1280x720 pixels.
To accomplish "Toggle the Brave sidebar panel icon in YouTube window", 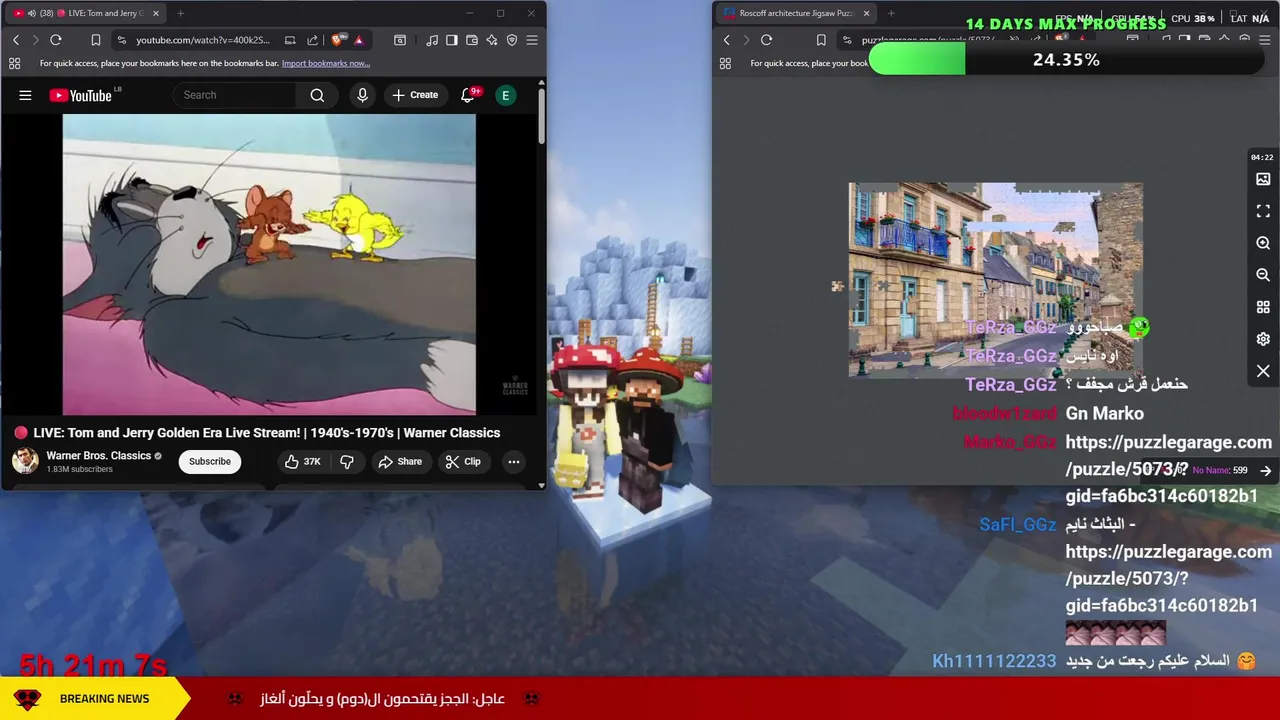I will (452, 40).
